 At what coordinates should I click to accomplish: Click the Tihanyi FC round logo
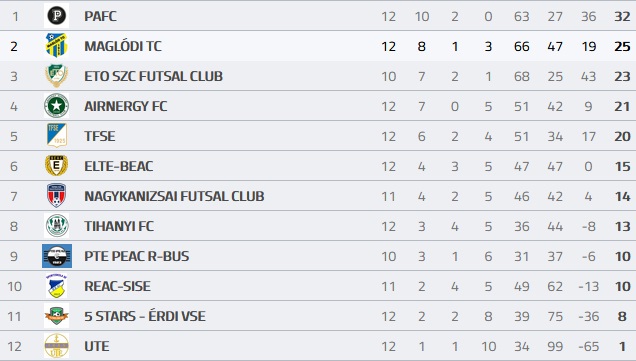56,226
